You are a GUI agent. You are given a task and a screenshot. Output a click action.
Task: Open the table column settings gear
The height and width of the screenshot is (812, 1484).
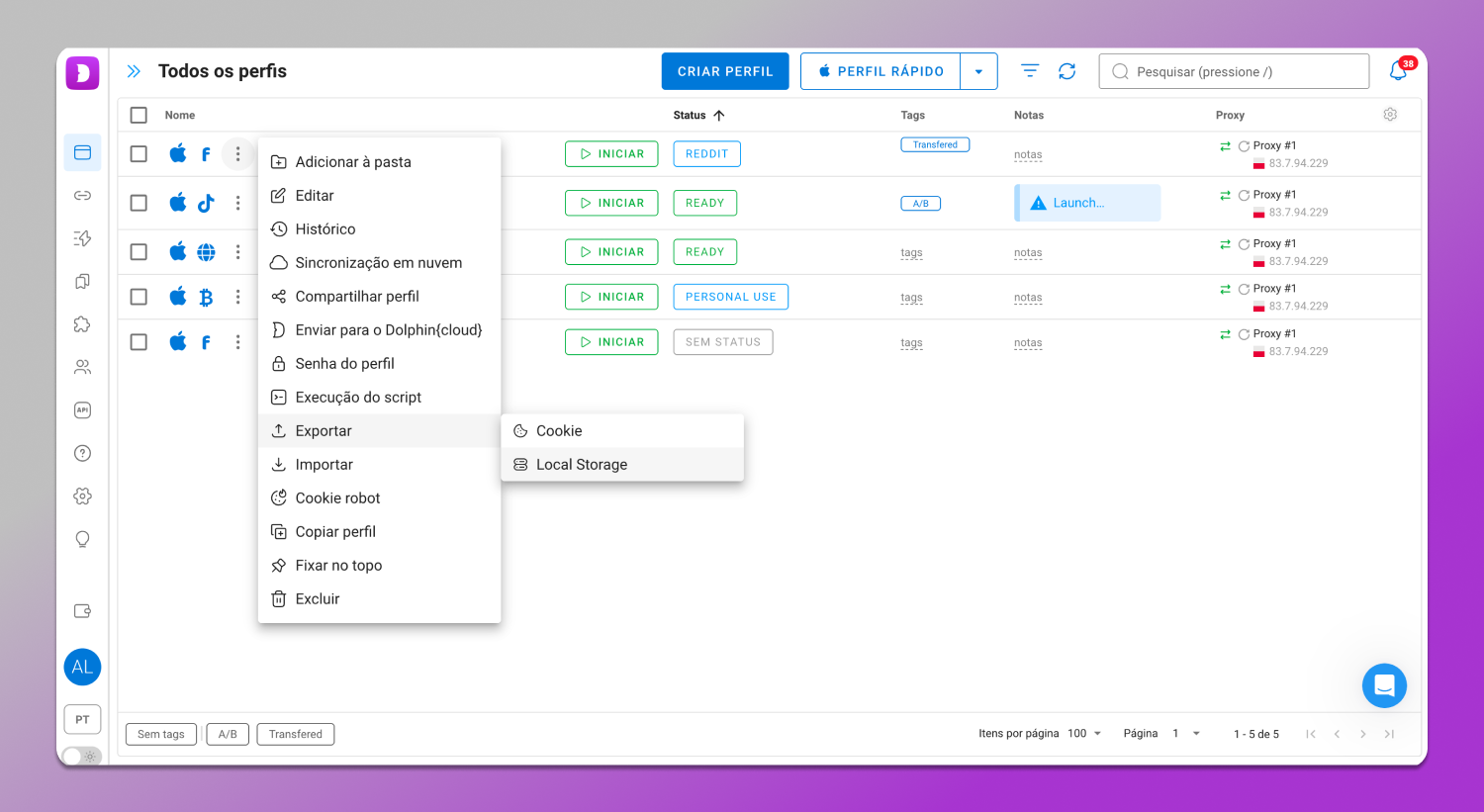coord(1390,115)
